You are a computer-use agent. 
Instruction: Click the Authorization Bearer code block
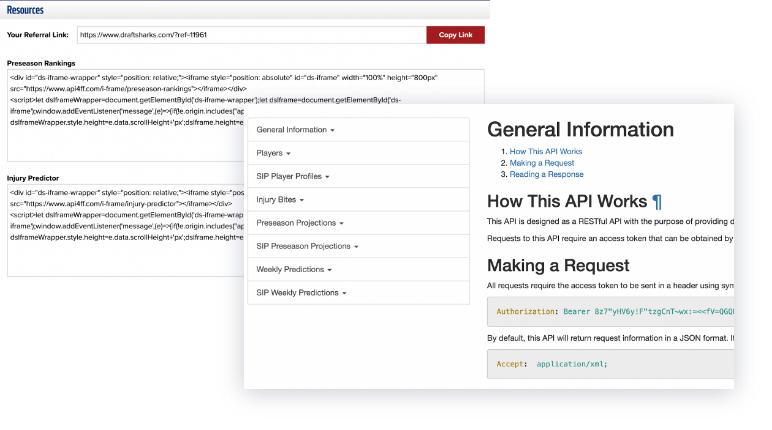[610, 311]
